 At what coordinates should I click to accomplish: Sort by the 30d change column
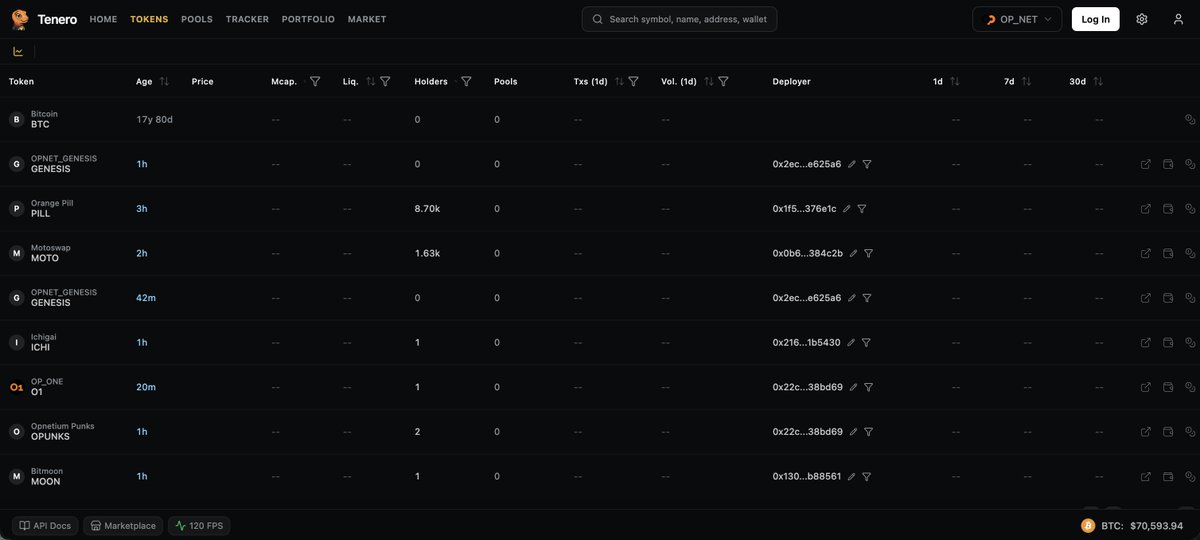1099,81
